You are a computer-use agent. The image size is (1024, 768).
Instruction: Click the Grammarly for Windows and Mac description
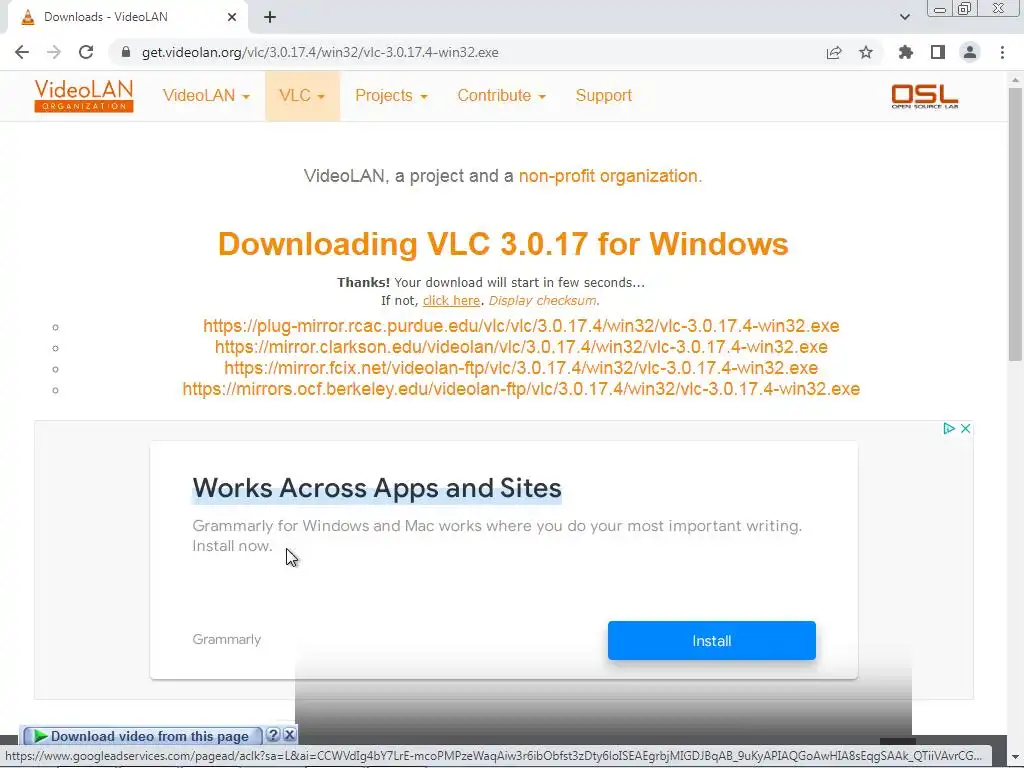[497, 536]
